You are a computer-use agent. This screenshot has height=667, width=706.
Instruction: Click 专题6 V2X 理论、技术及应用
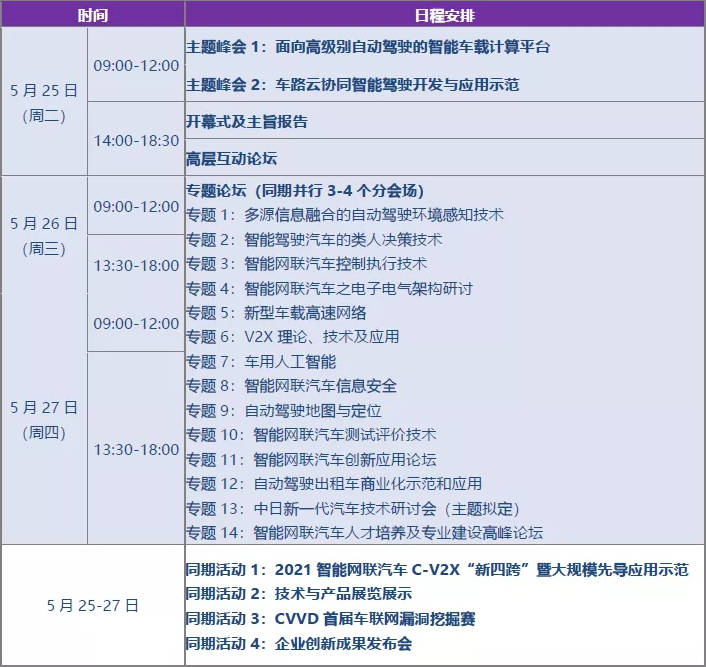click(292, 337)
